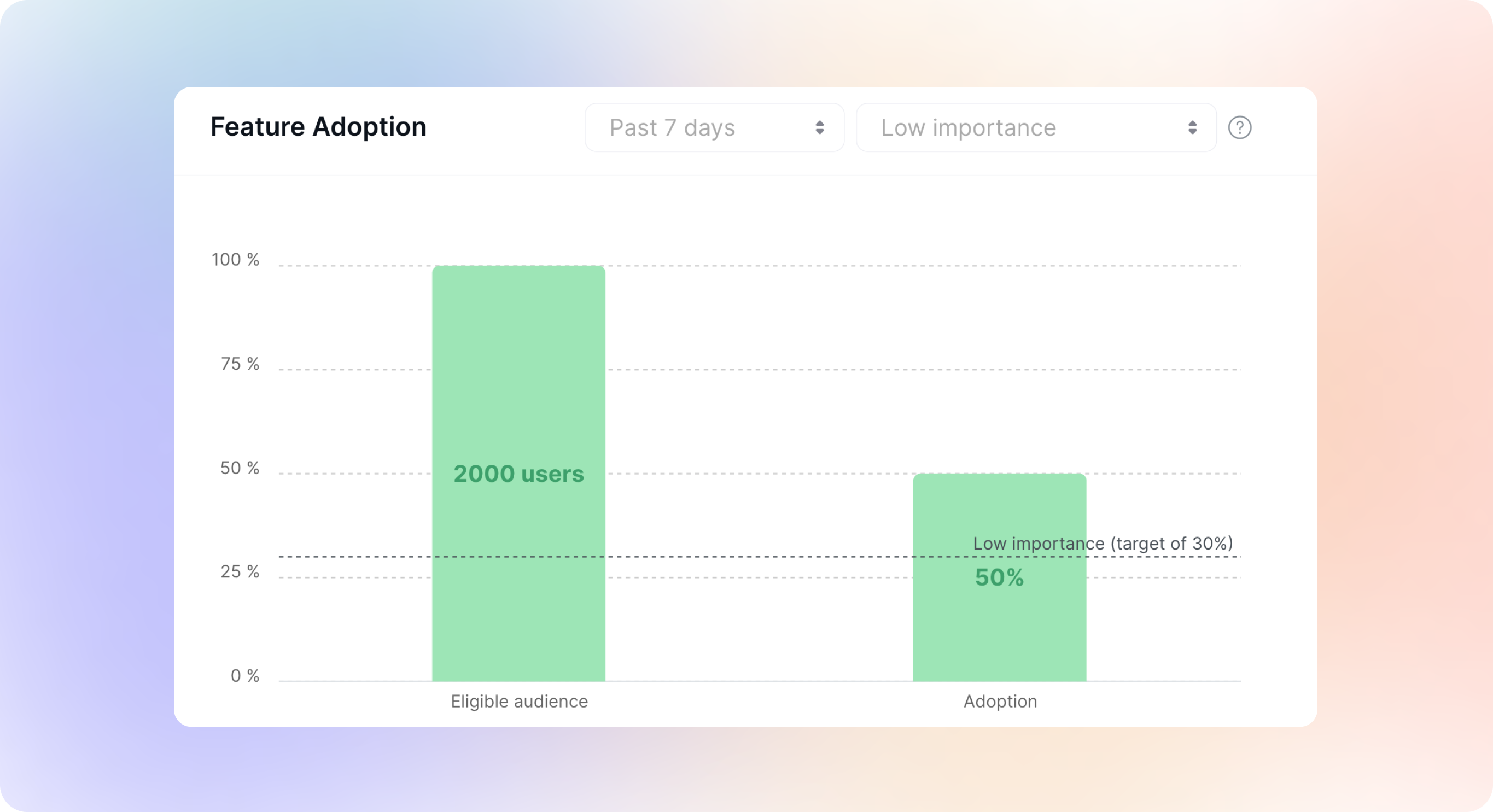This screenshot has width=1493, height=812.
Task: Select the Eligible audience bar
Action: [x=519, y=474]
